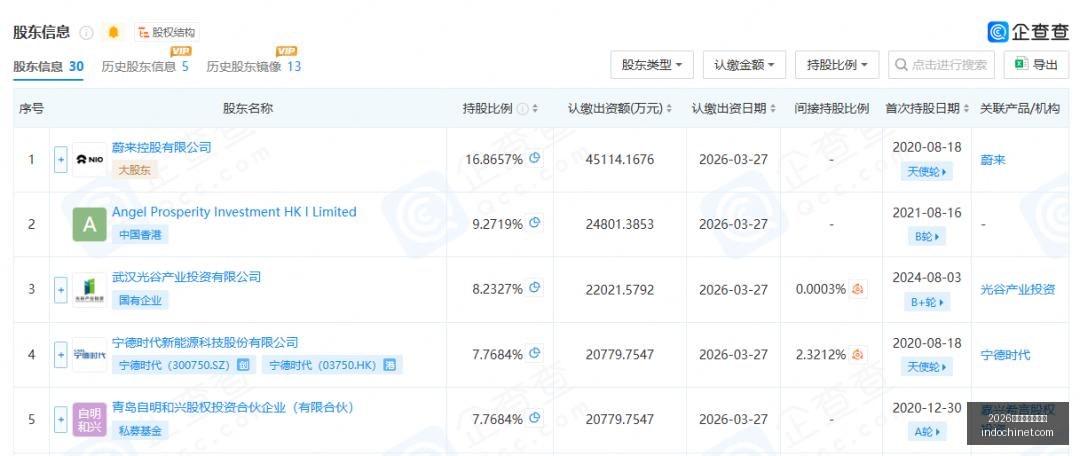Click the 天使轮 tag in 蔚来控股 row
1080x456 pixels.
click(x=926, y=172)
